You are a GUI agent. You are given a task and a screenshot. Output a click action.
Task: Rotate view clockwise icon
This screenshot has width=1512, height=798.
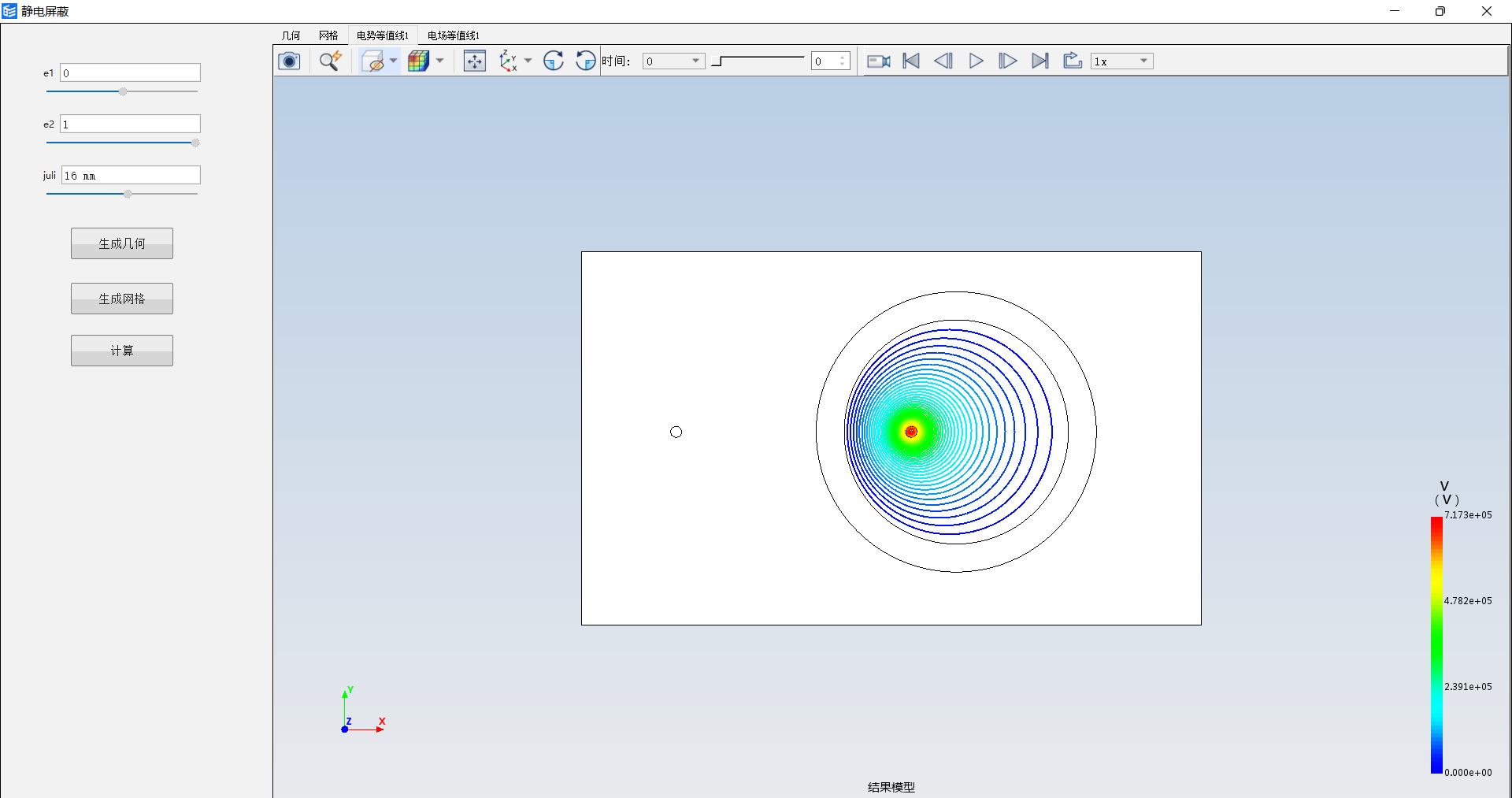coord(554,61)
